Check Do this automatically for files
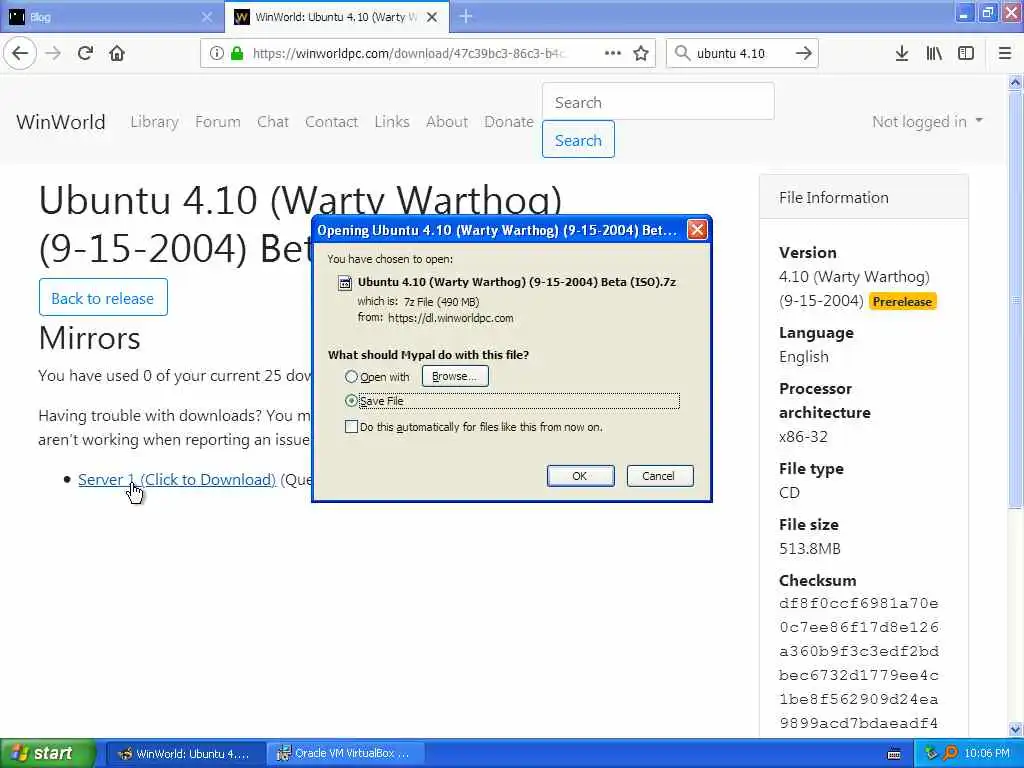The height and width of the screenshot is (768, 1024). point(351,427)
